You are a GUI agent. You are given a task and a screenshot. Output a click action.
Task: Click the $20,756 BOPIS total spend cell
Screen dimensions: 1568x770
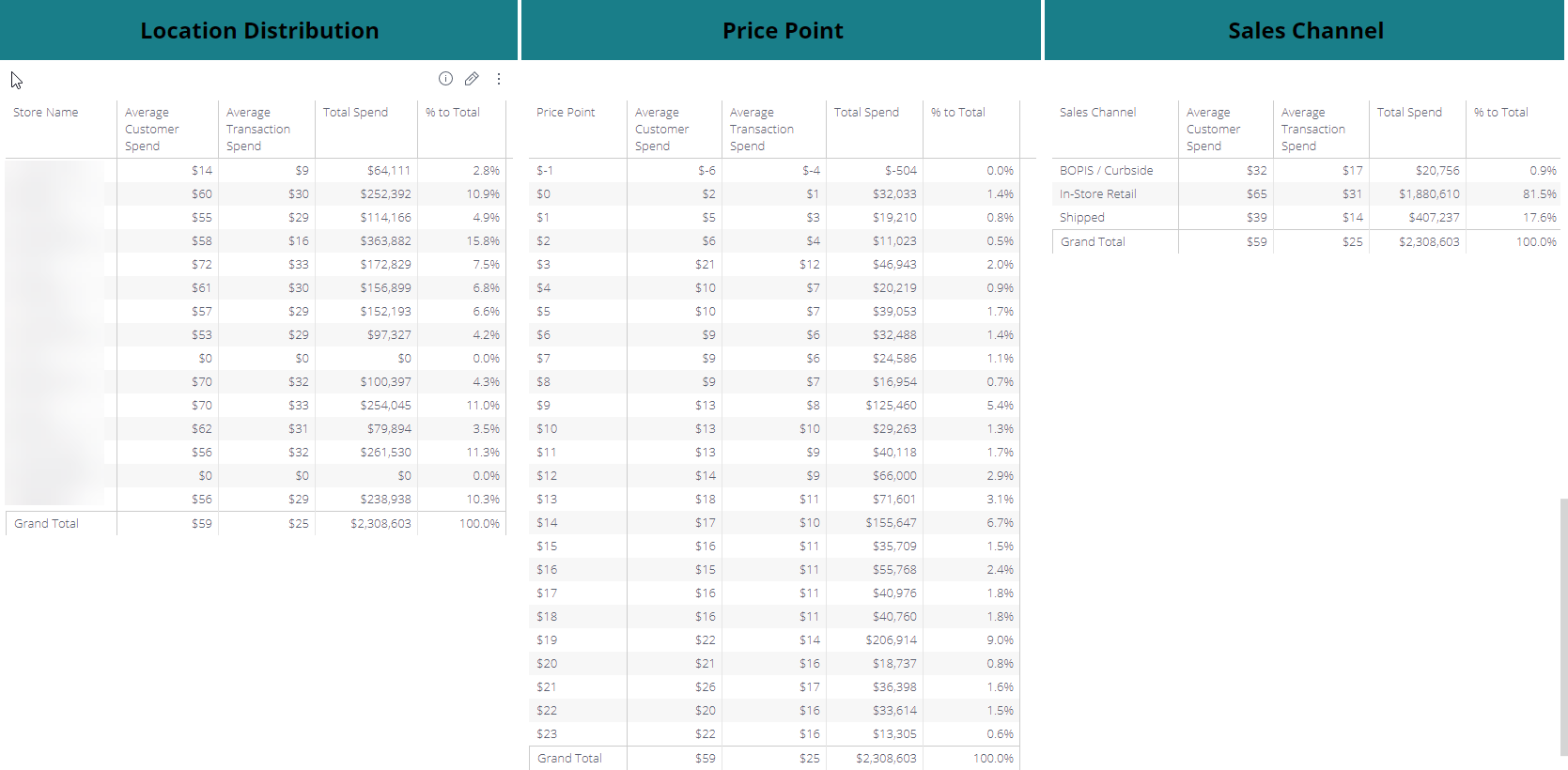click(1437, 171)
